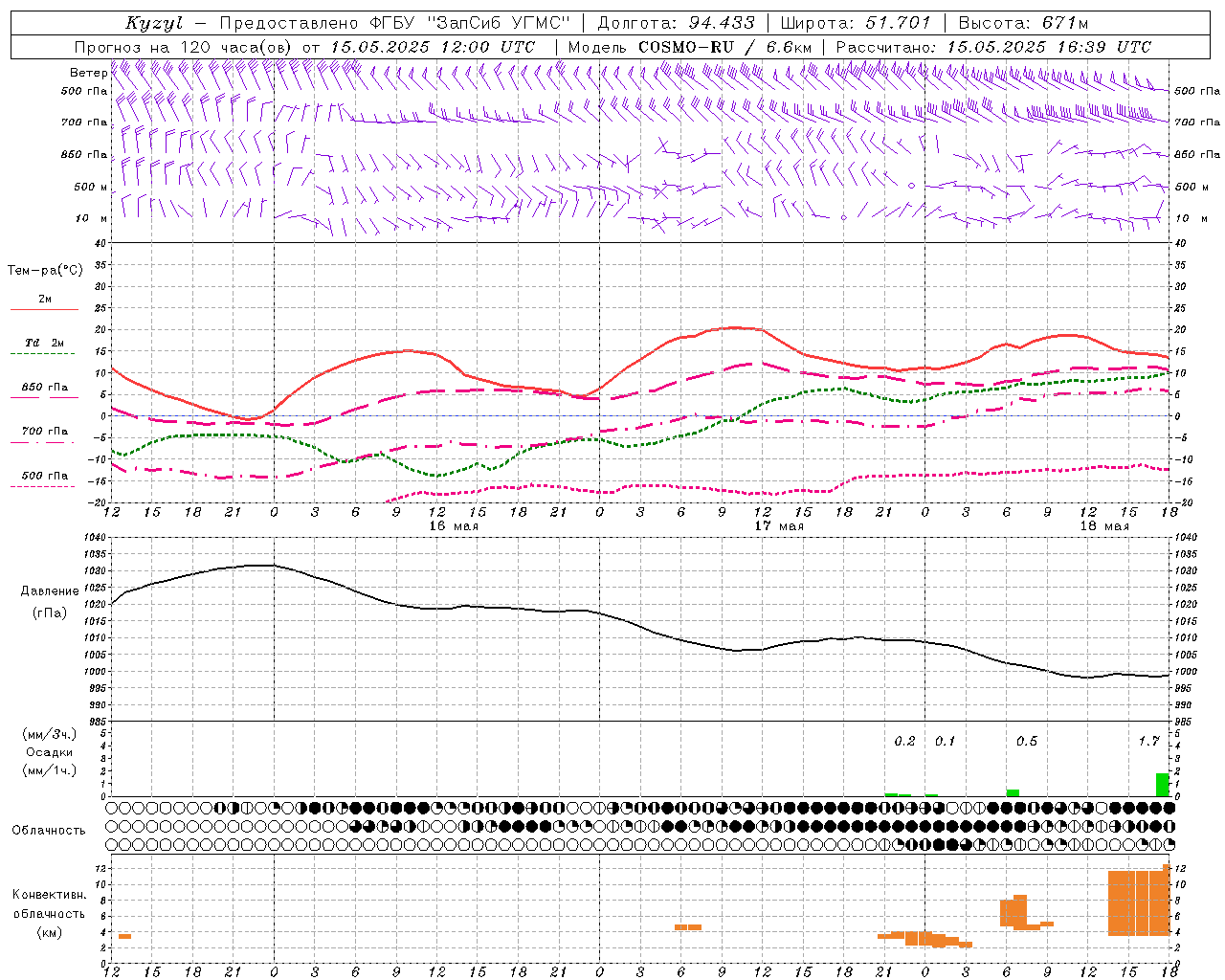Click the precipitation value 0.2
The image size is (1225, 980).
point(904,742)
